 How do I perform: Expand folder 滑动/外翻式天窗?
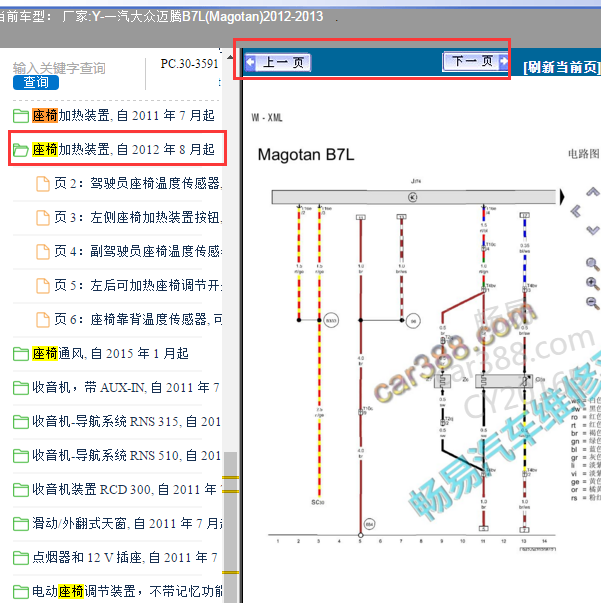tap(117, 523)
